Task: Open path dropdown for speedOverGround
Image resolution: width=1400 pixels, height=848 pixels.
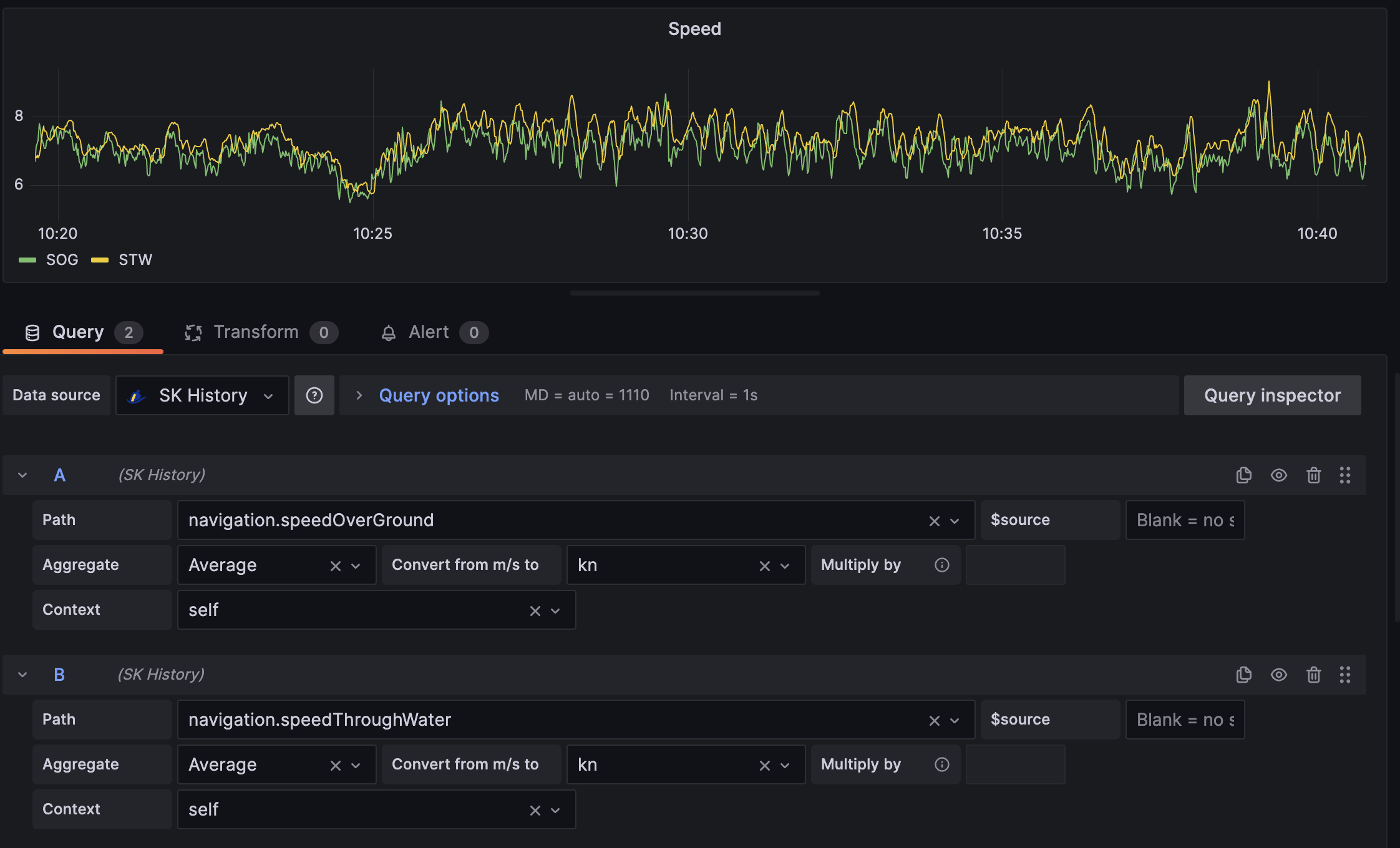Action: tap(955, 521)
